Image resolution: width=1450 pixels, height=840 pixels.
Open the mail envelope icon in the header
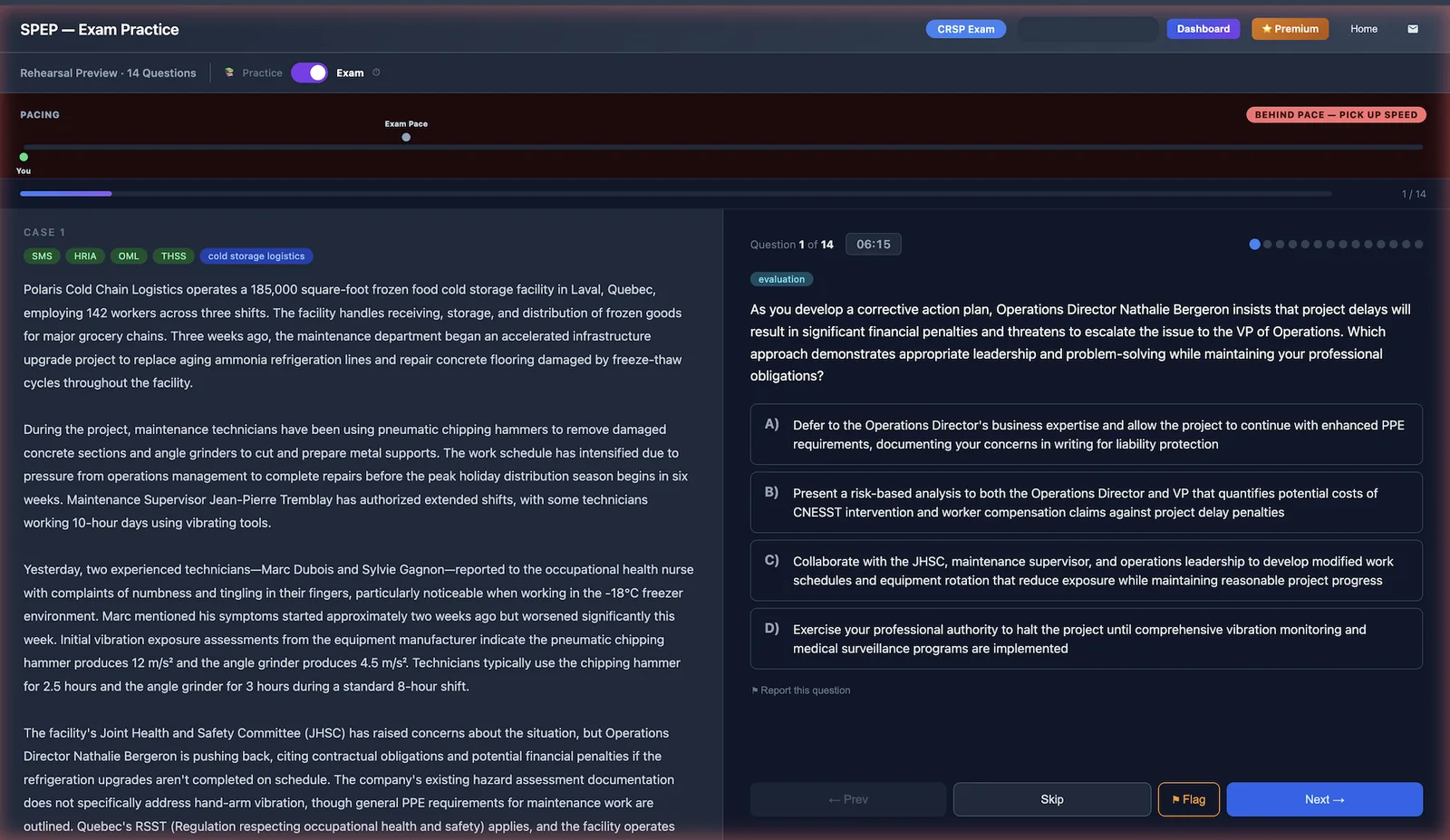[x=1412, y=29]
